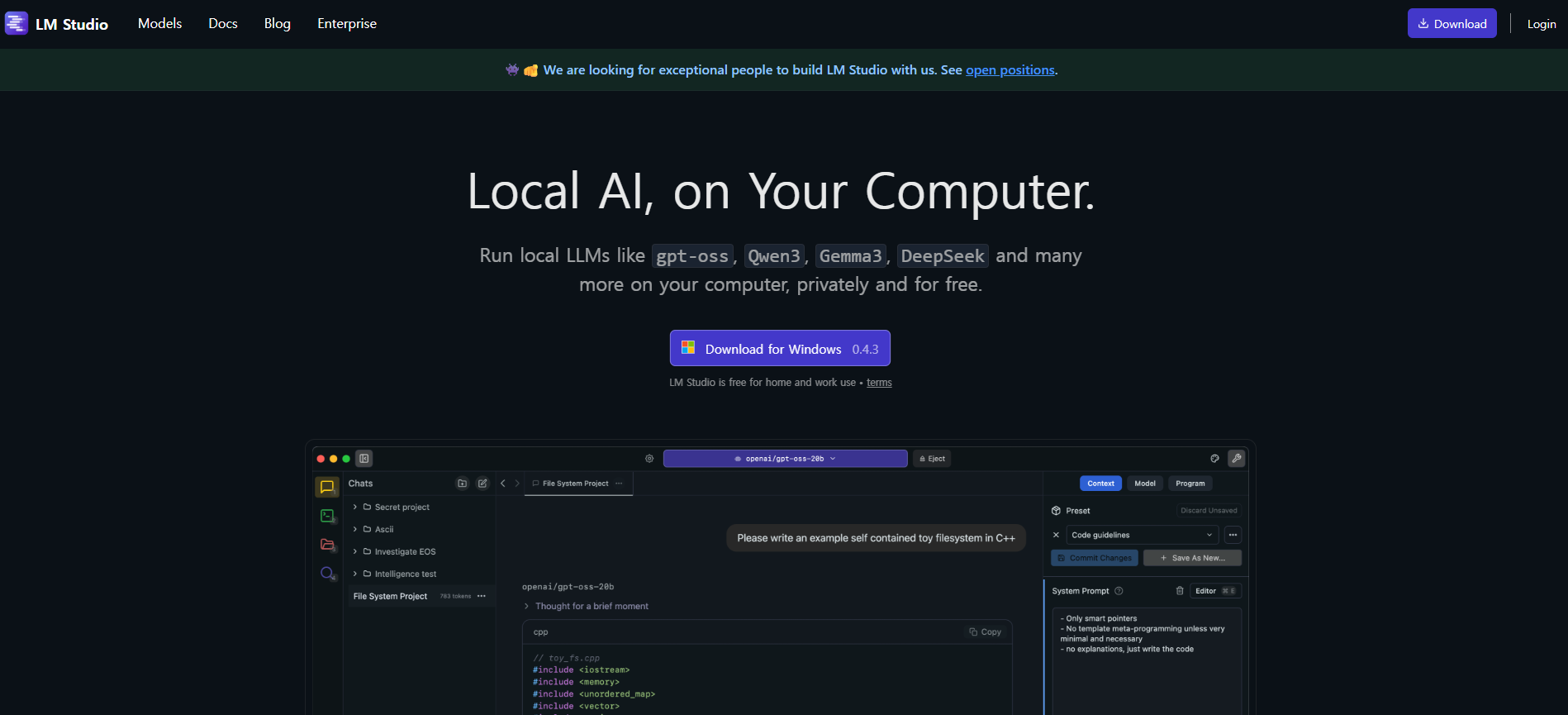Expand the Investigate EOS folder
The height and width of the screenshot is (715, 1568).
[355, 551]
